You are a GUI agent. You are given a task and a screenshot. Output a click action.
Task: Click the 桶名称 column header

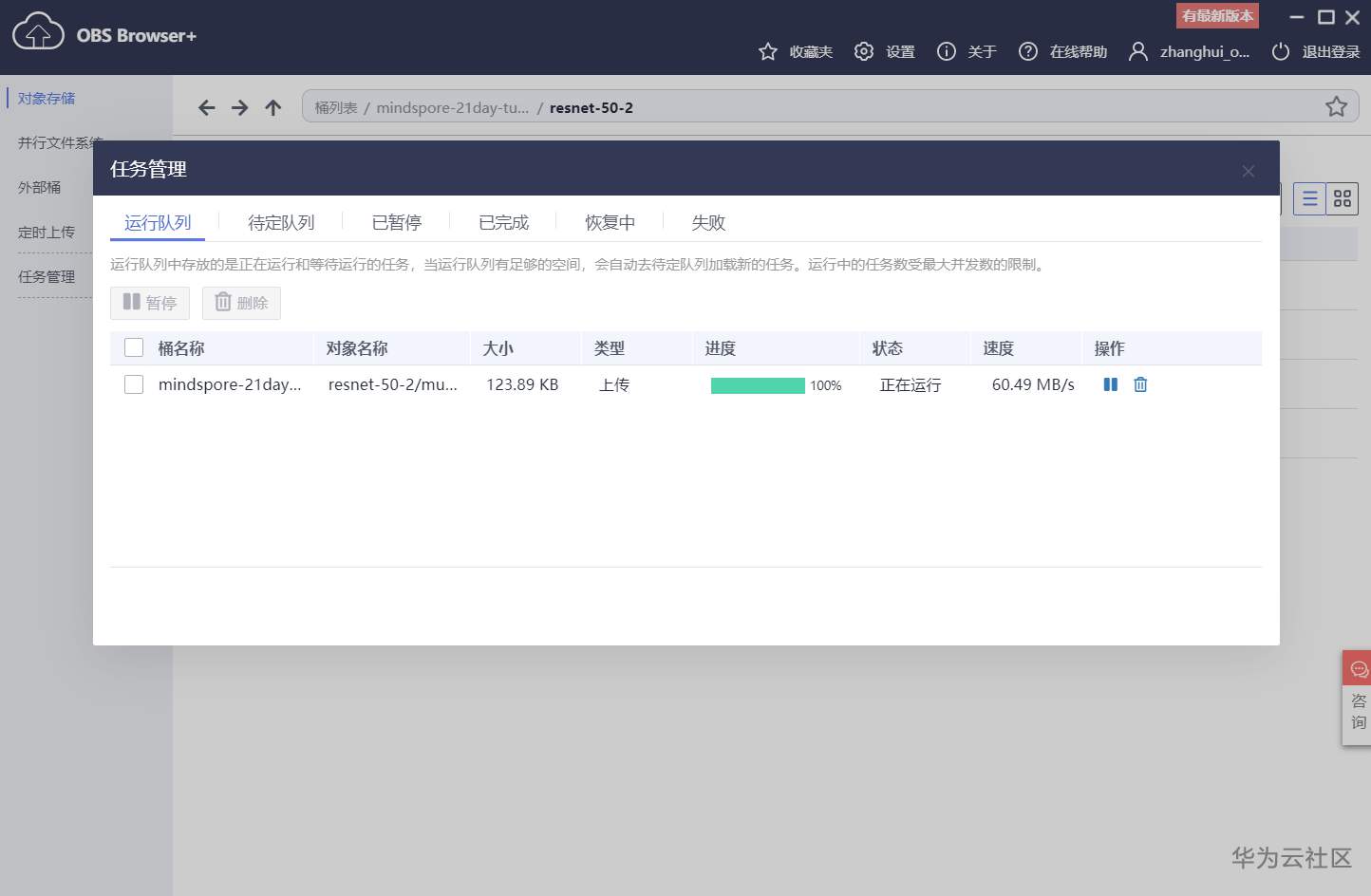click(181, 348)
